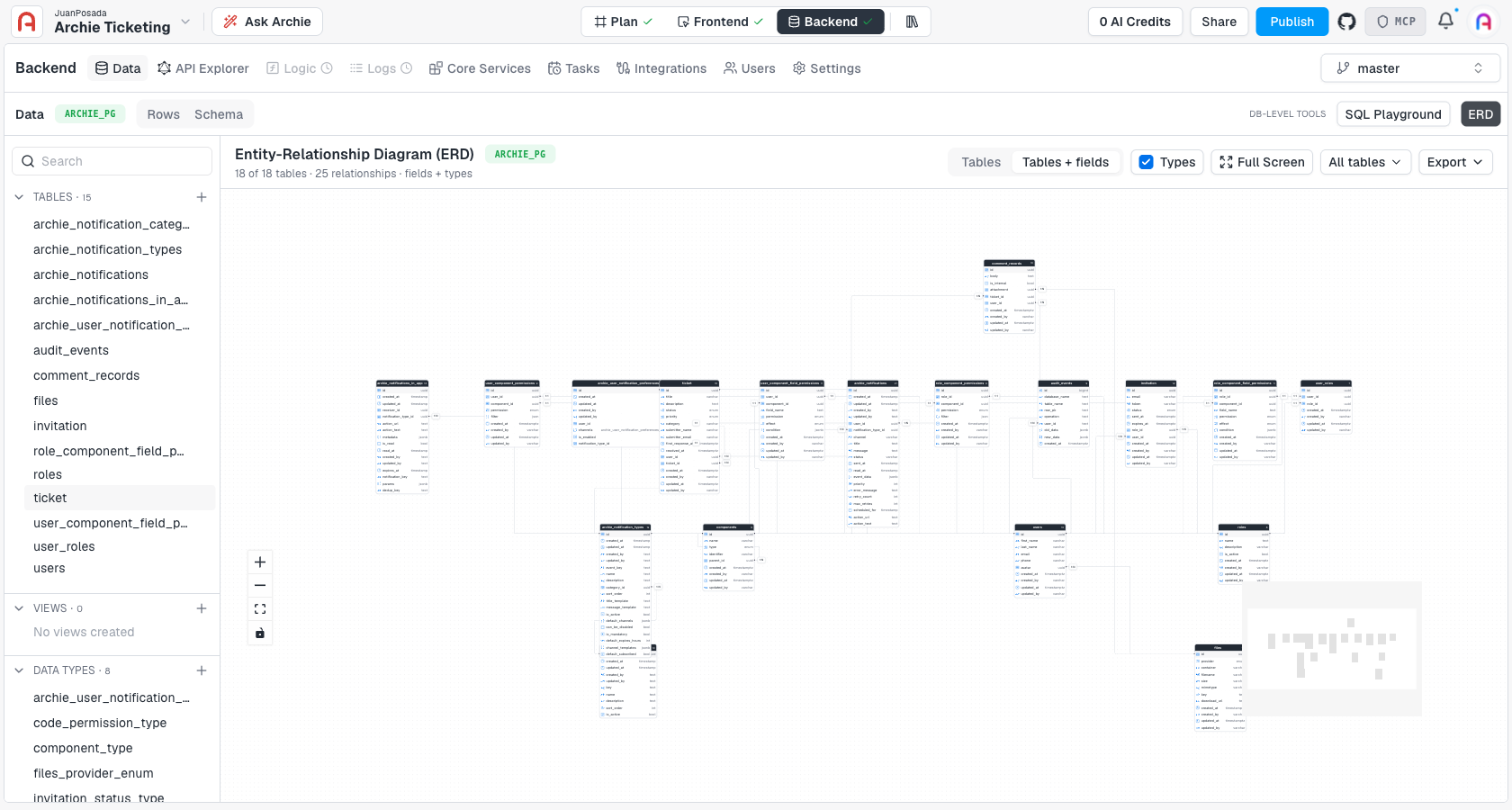Add a new table with plus icon
1512x810 pixels.
point(202,197)
